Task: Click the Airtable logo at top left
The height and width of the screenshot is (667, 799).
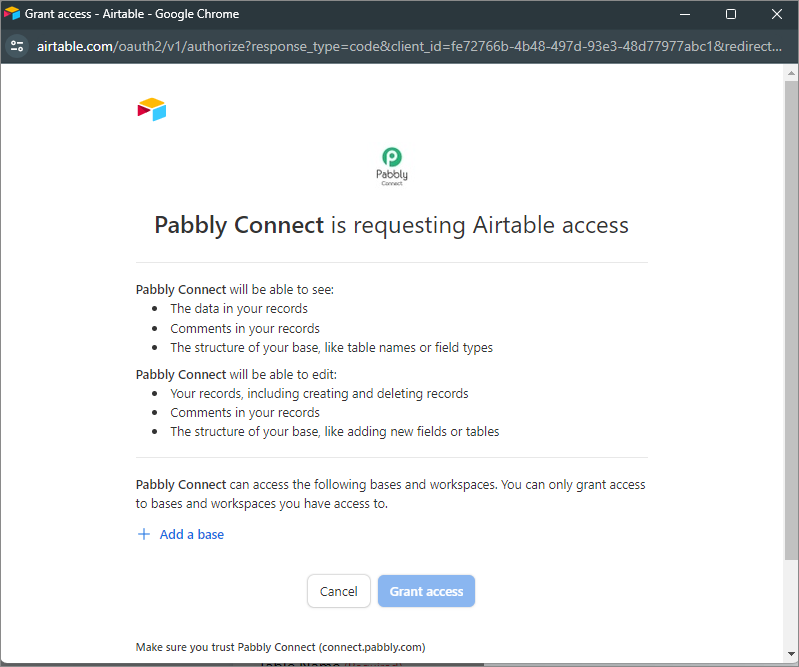Action: (152, 110)
